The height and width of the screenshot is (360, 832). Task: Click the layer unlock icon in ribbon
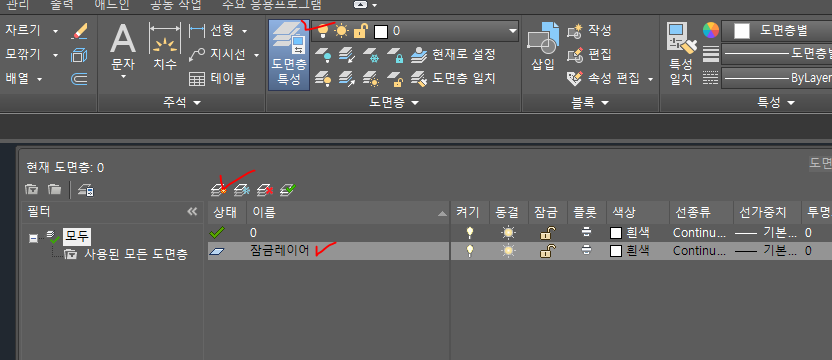[x=395, y=79]
